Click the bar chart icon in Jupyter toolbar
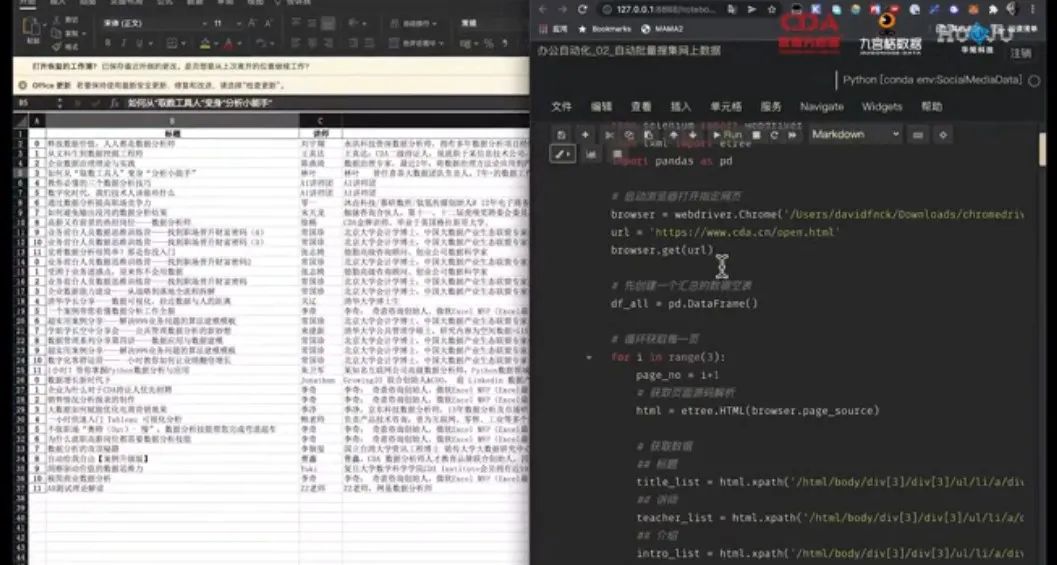1057x565 pixels. [591, 154]
